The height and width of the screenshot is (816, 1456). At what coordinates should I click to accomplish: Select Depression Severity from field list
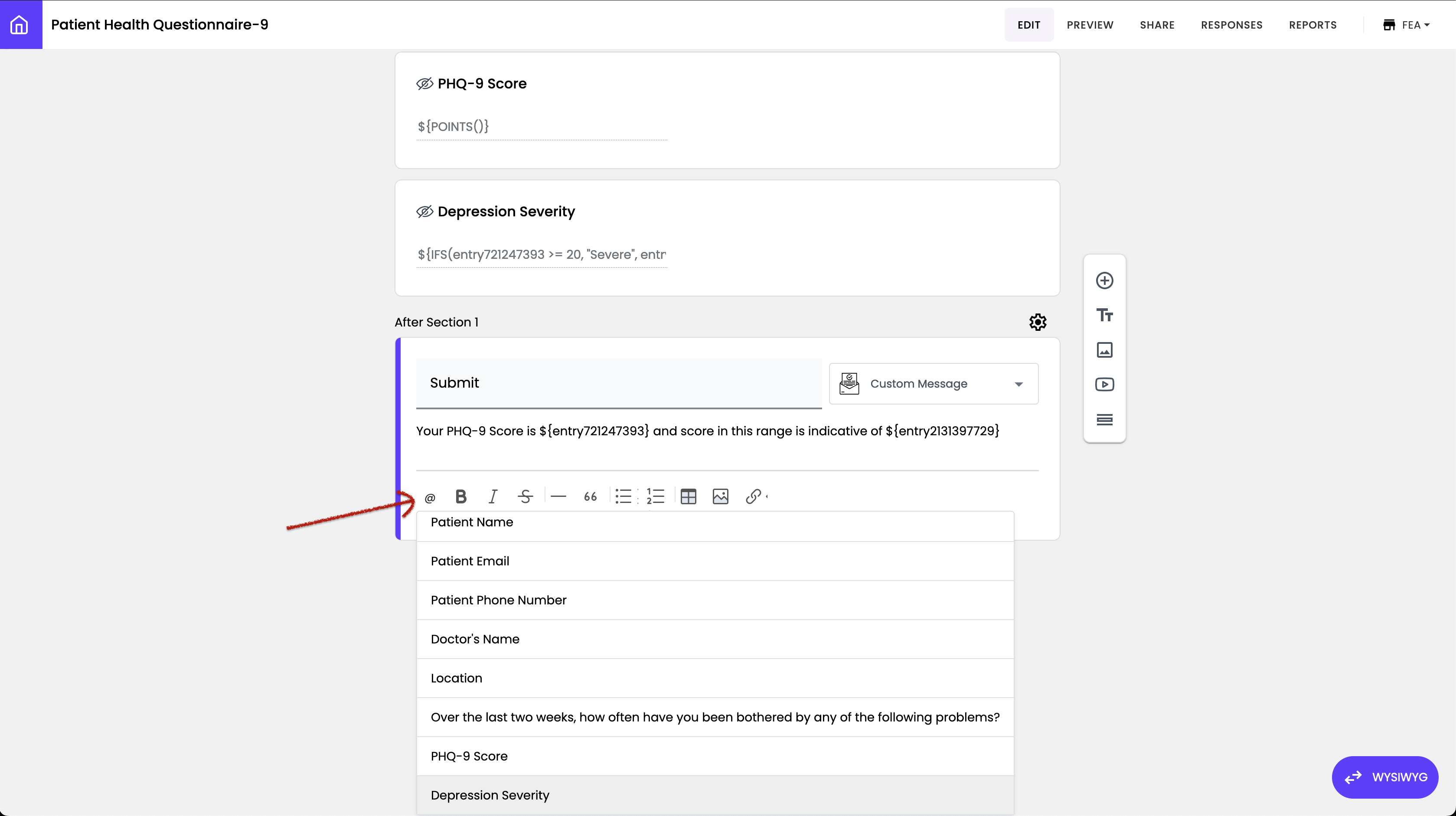click(x=490, y=795)
